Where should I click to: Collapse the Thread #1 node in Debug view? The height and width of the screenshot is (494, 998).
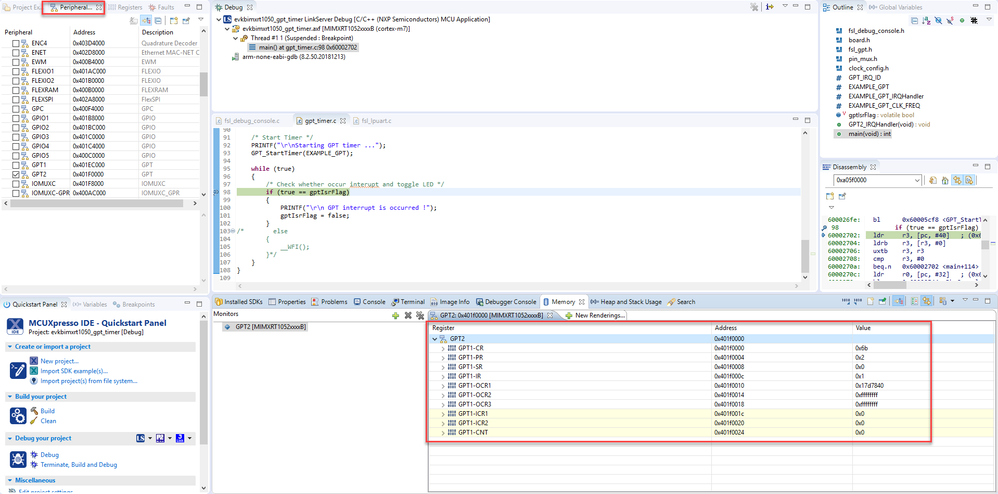tap(234, 38)
